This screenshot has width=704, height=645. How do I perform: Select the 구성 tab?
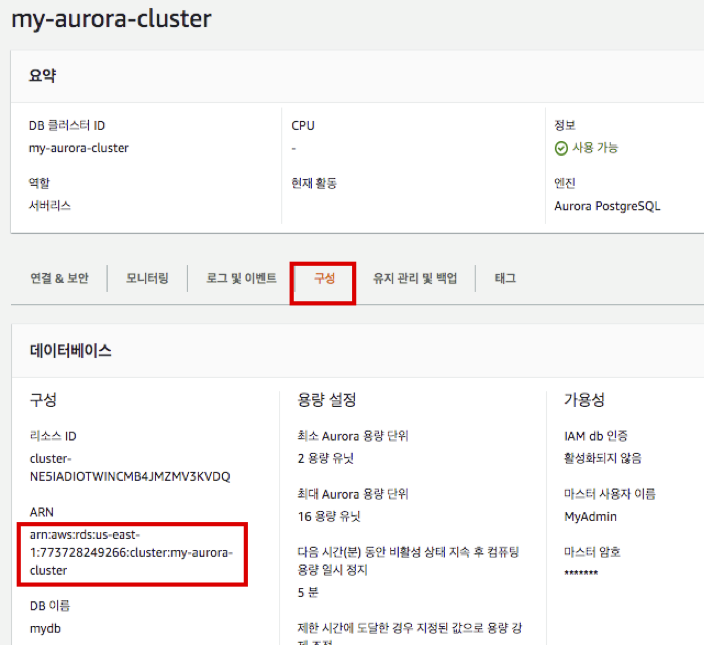(x=324, y=278)
